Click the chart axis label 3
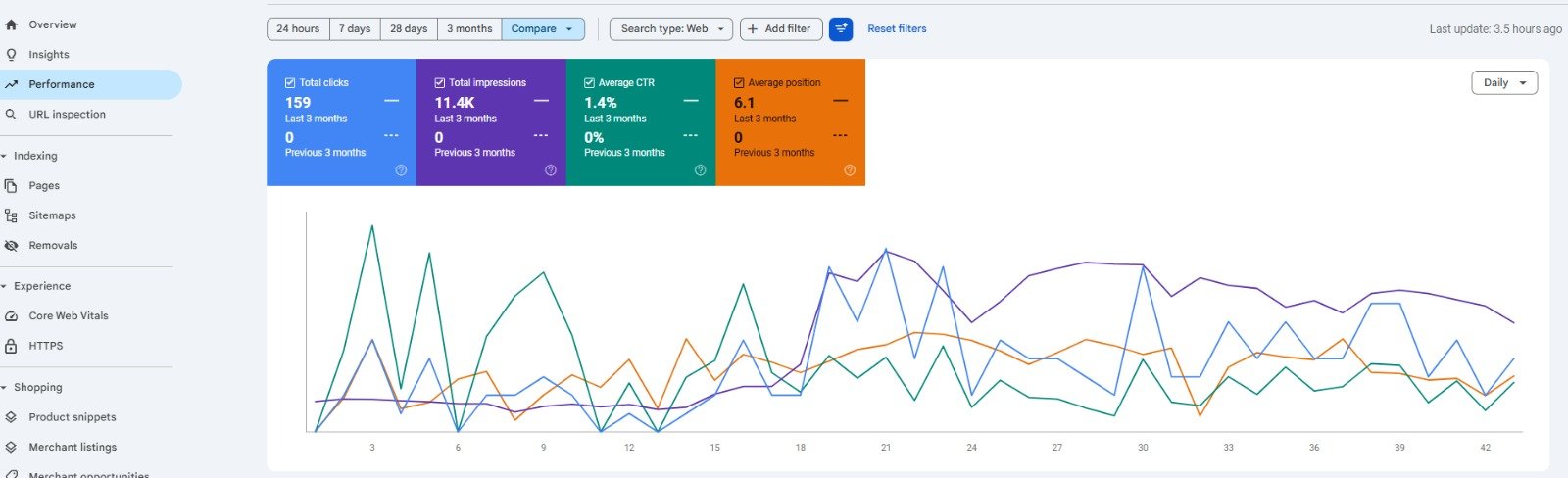1568x478 pixels. tap(372, 448)
